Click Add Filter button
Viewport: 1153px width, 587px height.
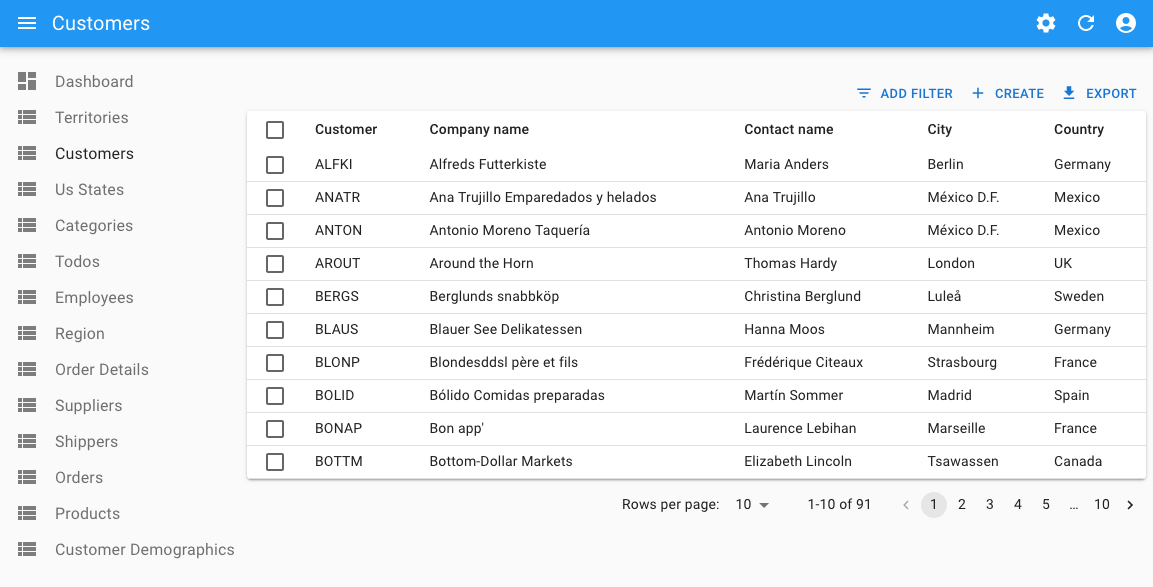(x=905, y=94)
